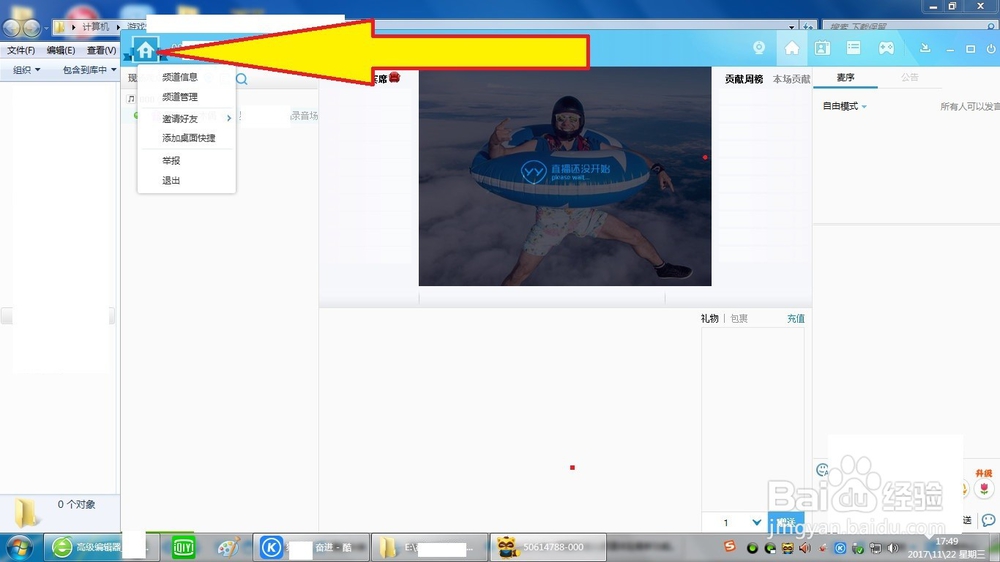Screen dimensions: 1000x562
Task: Open the webcam icon in YY header
Action: pos(759,48)
